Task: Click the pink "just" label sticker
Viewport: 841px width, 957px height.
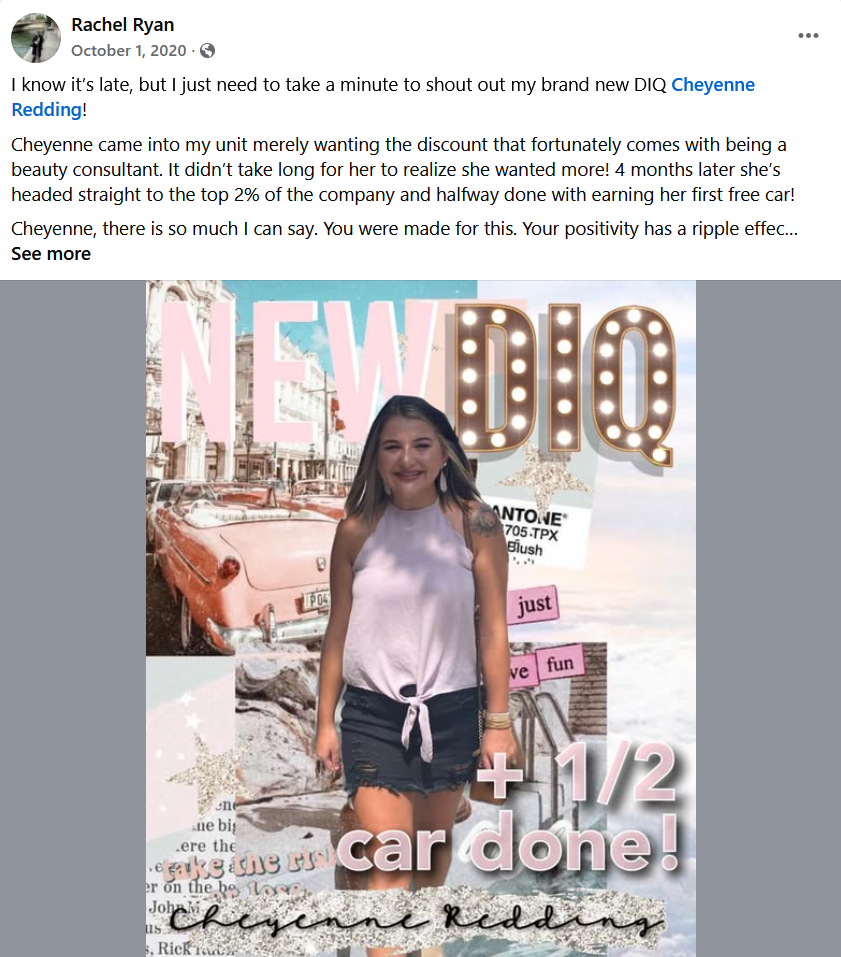Action: (533, 604)
